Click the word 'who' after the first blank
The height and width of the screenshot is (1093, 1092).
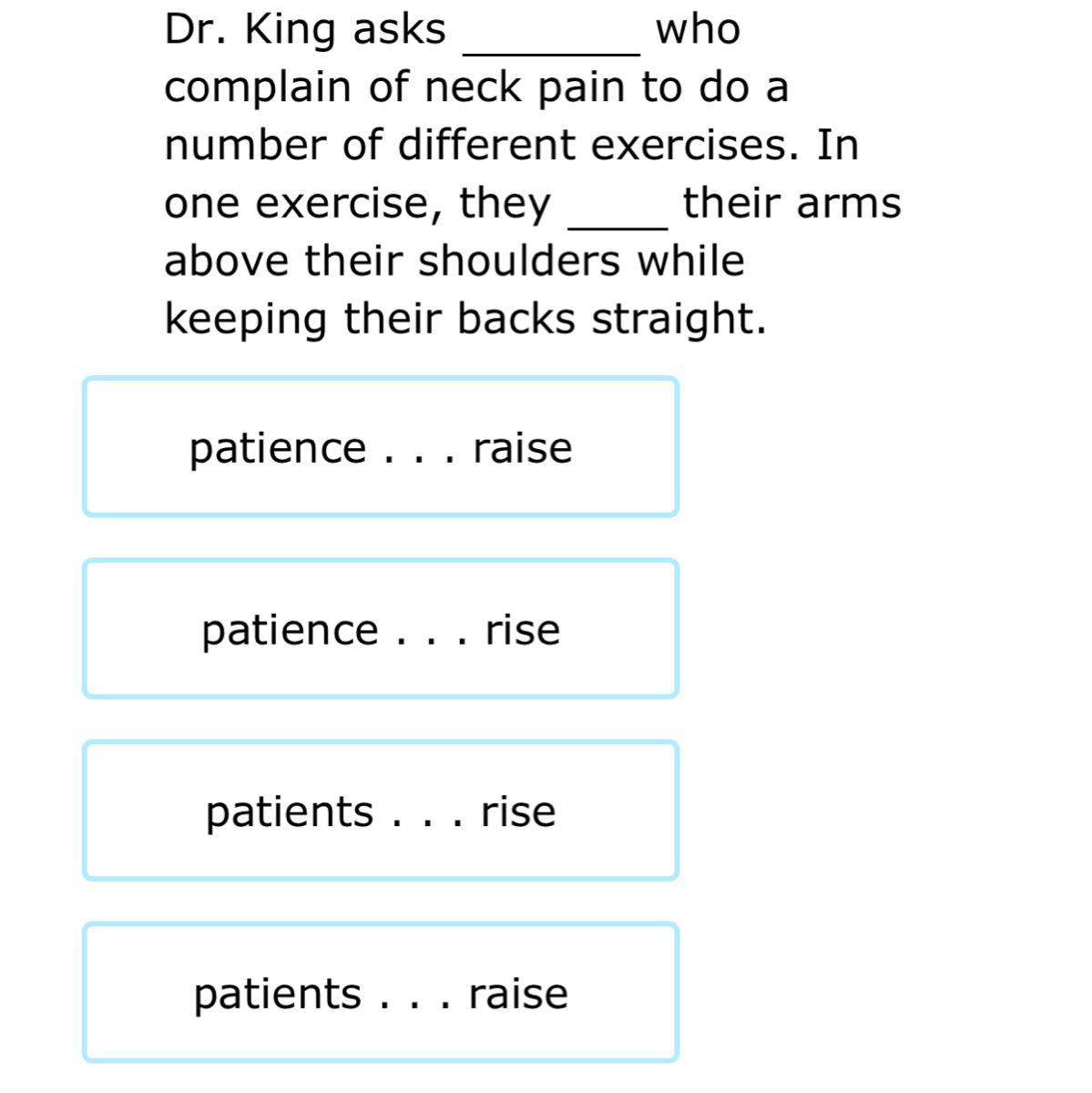coord(699,30)
